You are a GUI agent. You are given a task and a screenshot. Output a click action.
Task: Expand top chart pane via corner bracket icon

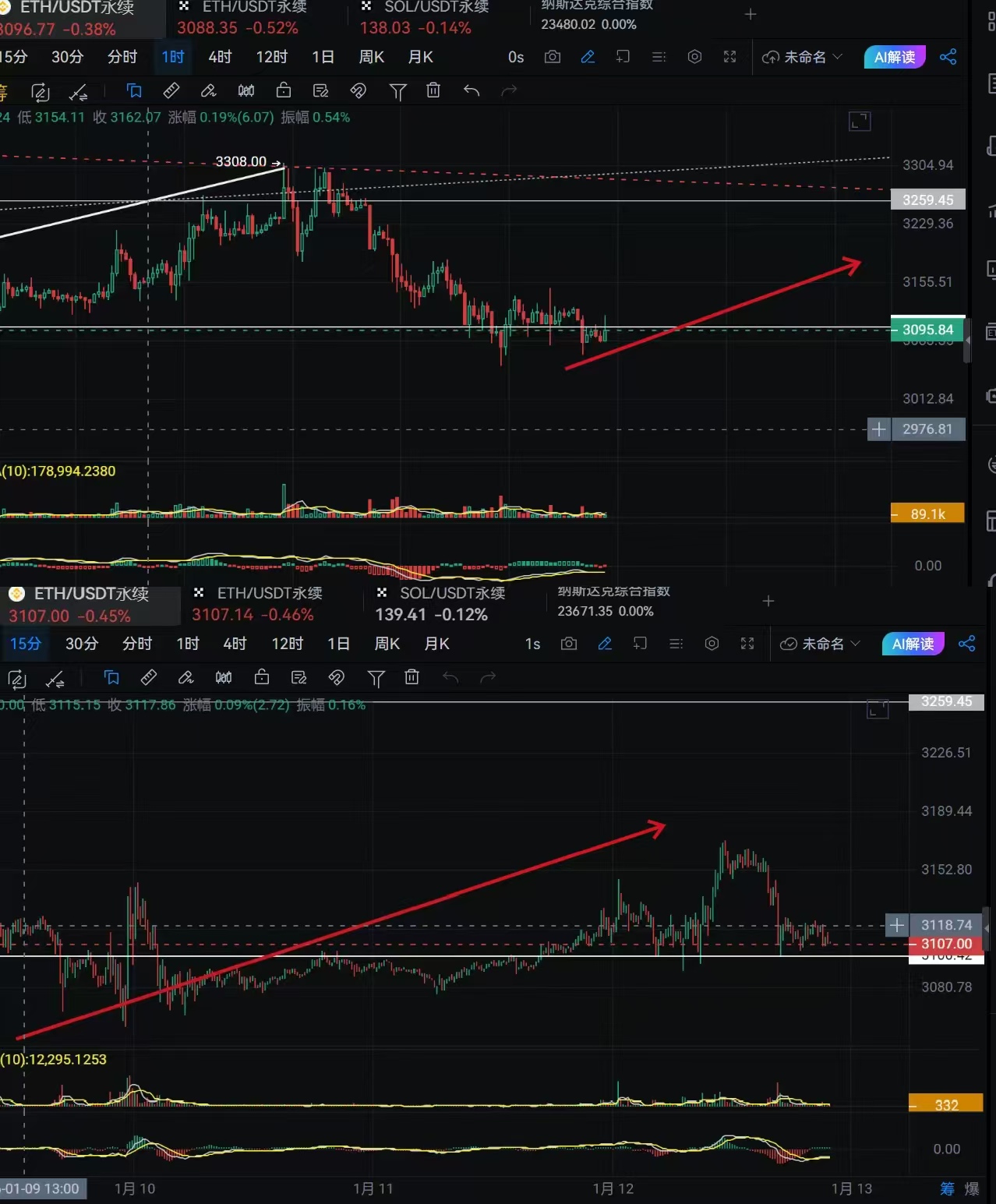[x=860, y=122]
